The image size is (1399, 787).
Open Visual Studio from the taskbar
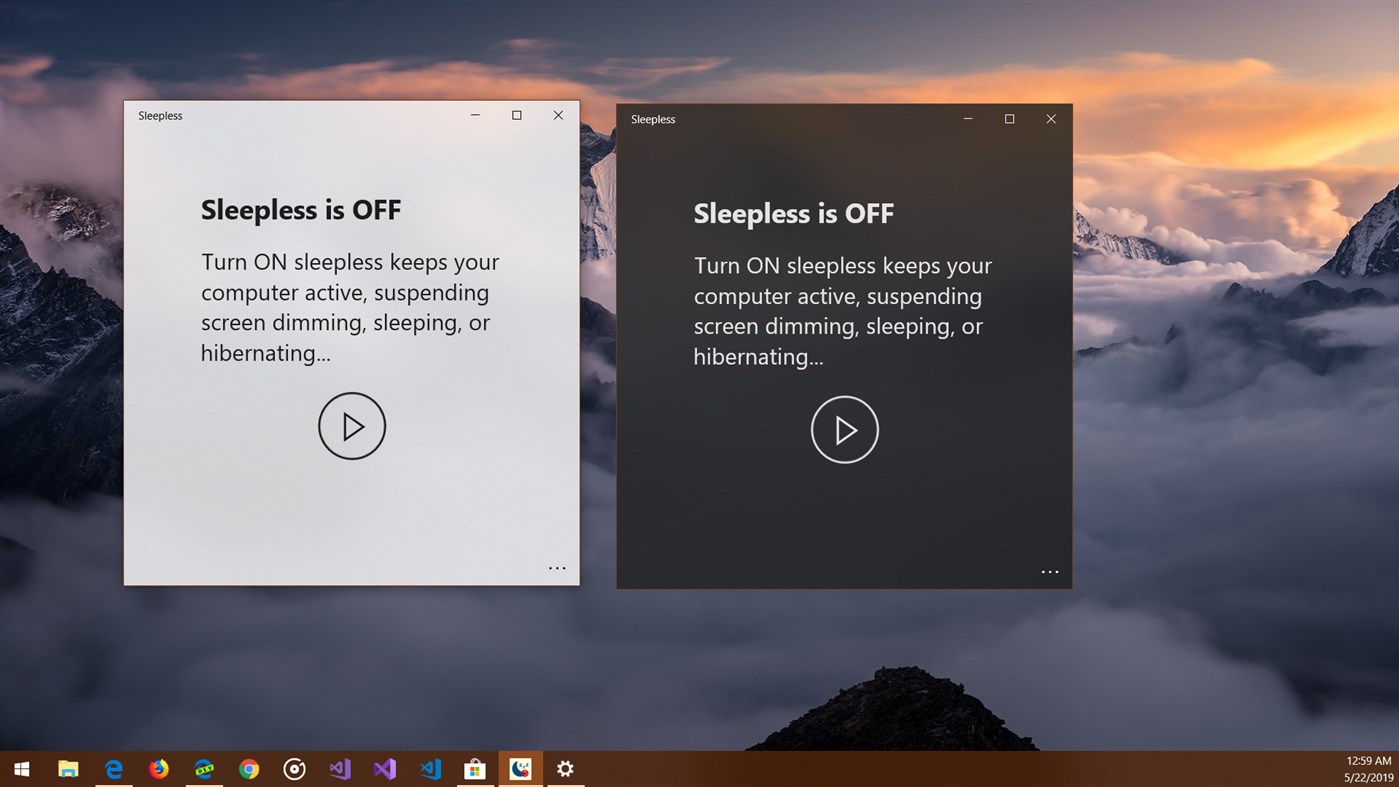[384, 768]
